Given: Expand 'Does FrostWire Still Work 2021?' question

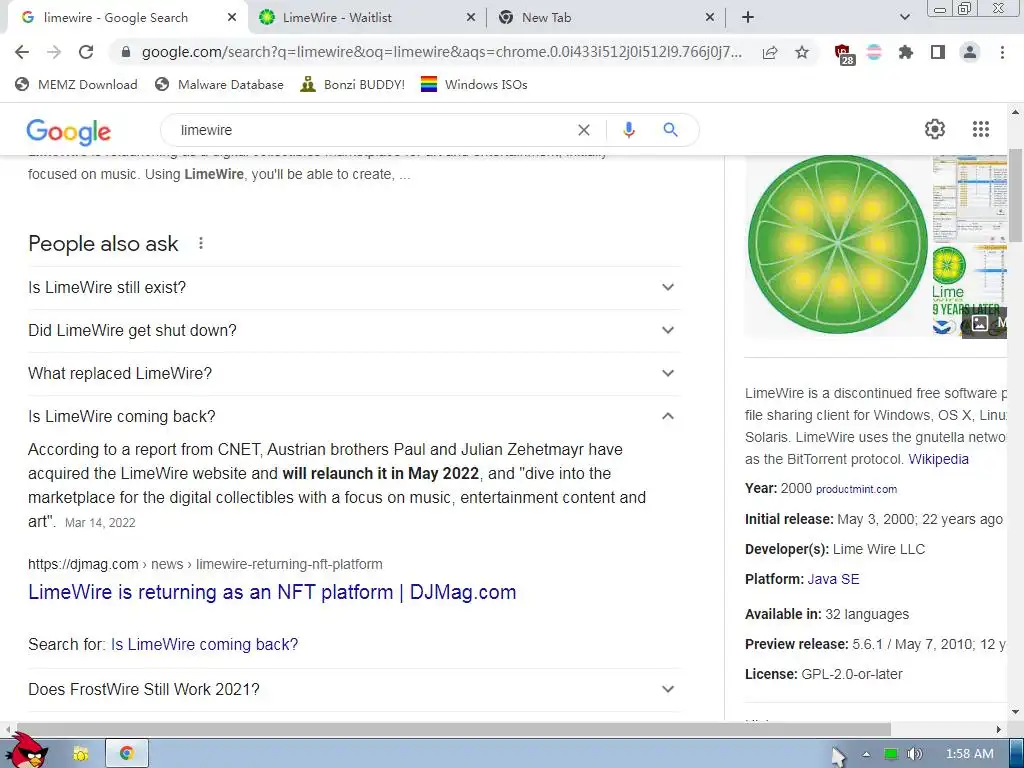Looking at the screenshot, I should click(353, 689).
